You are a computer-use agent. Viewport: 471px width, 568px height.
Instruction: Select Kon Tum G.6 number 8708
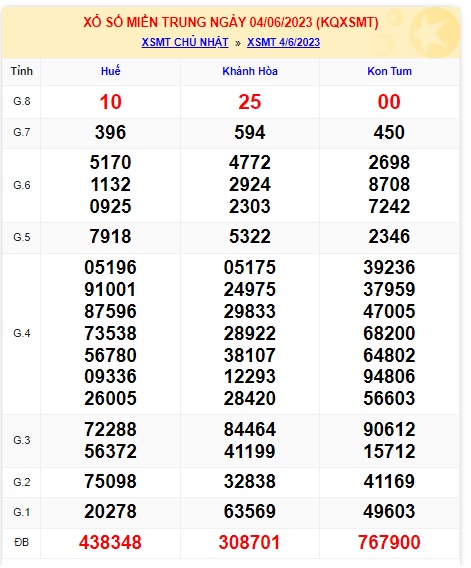389,184
